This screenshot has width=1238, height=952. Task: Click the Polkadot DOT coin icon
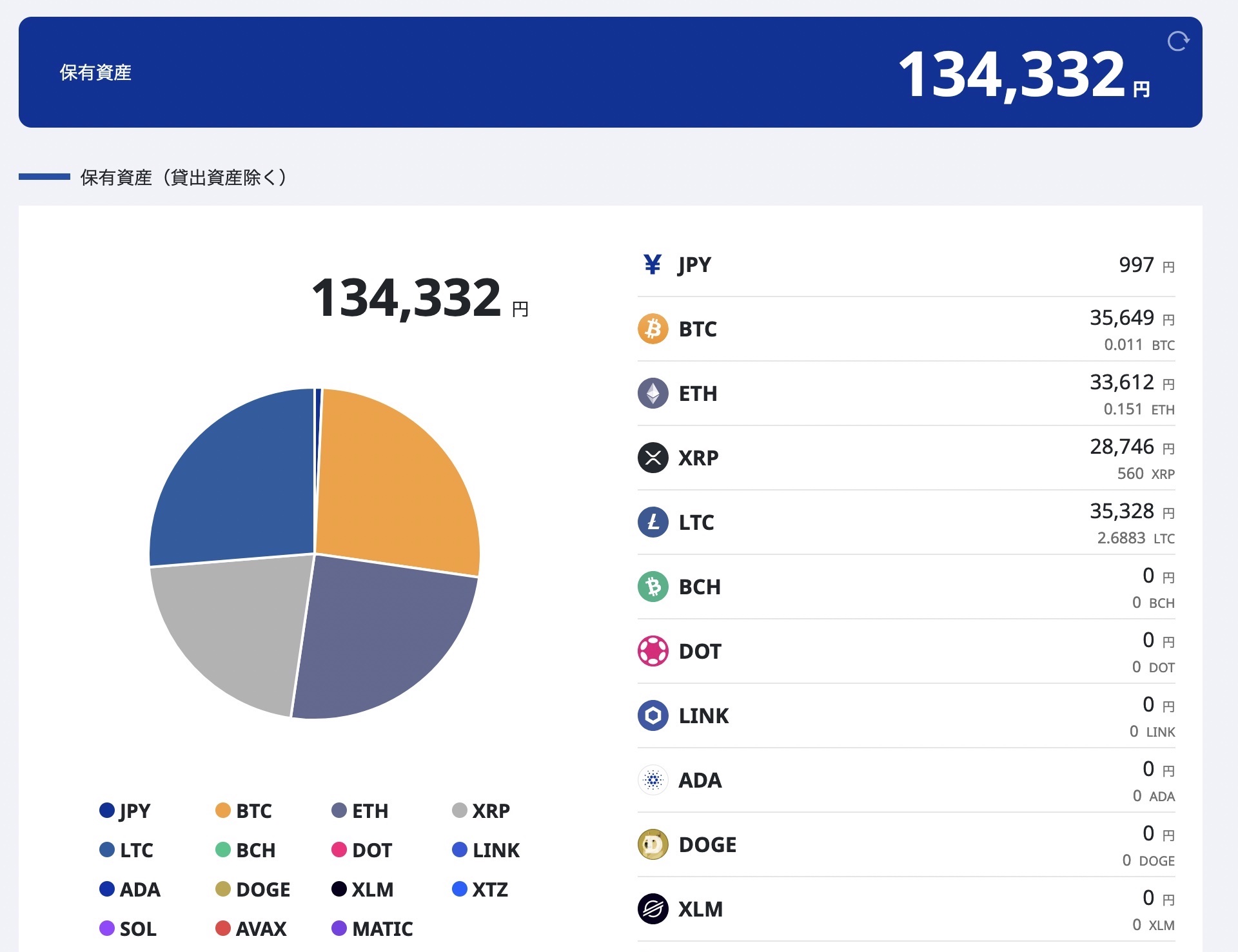(653, 651)
